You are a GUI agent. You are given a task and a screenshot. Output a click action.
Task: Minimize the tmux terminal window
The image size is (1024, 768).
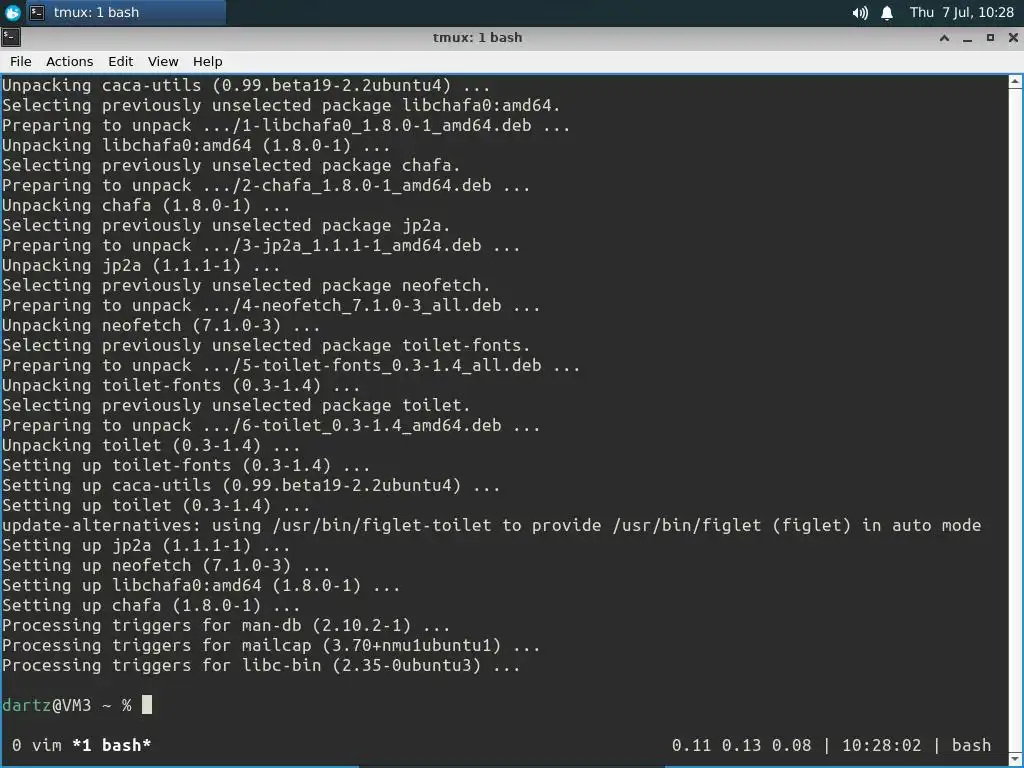click(968, 38)
